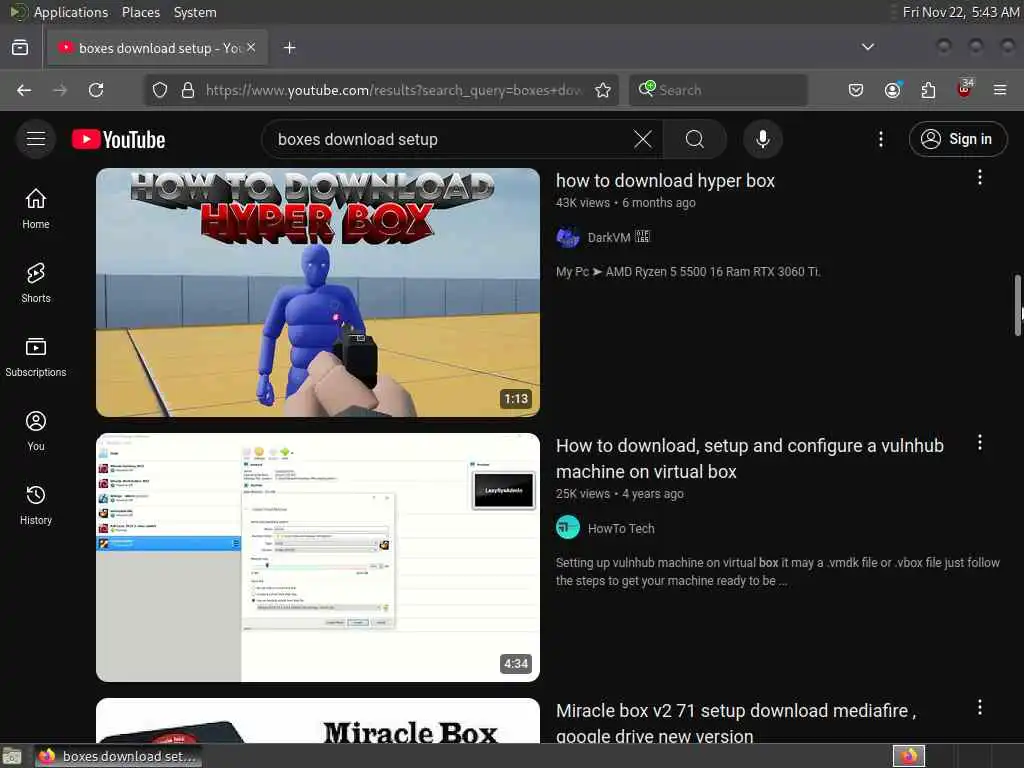Click the My Pc AMD Ryzen description
The image size is (1024, 768).
pos(688,272)
